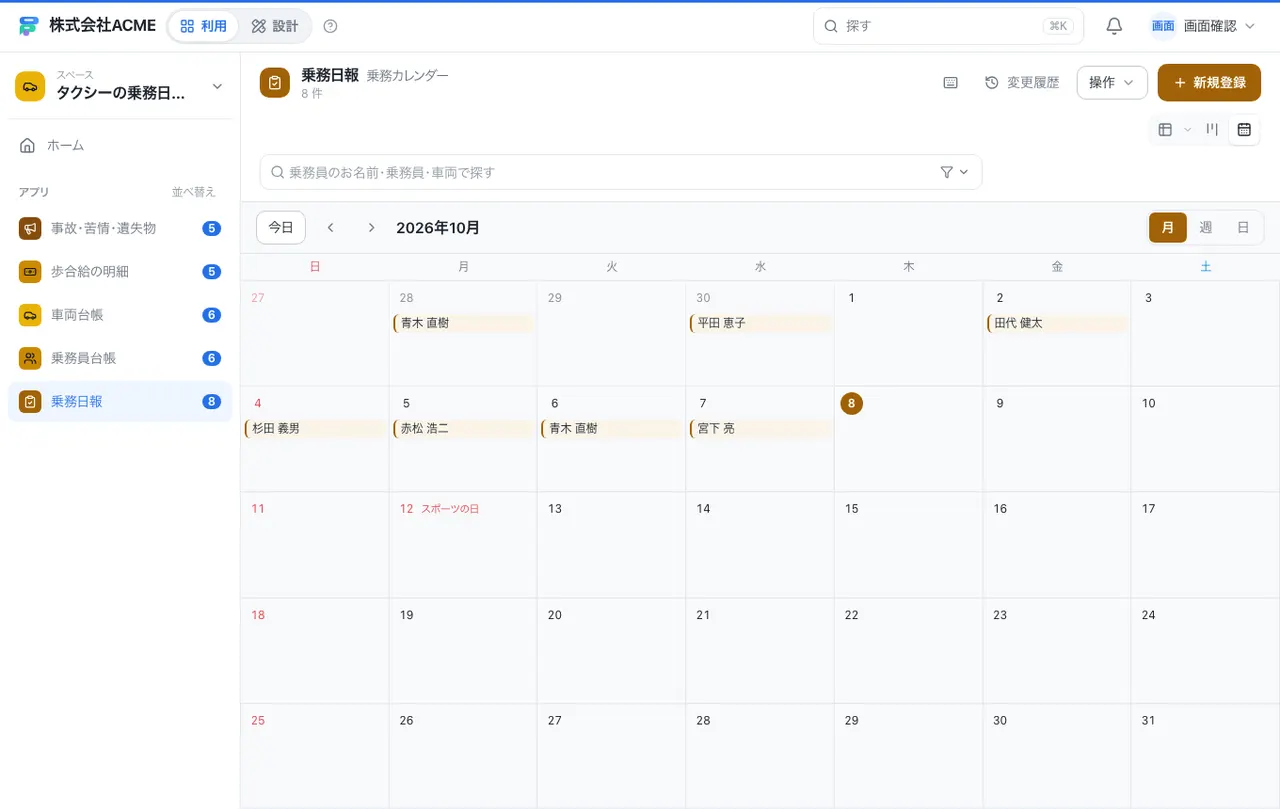Open 宮下 亮 event on the 7th

pos(760,429)
